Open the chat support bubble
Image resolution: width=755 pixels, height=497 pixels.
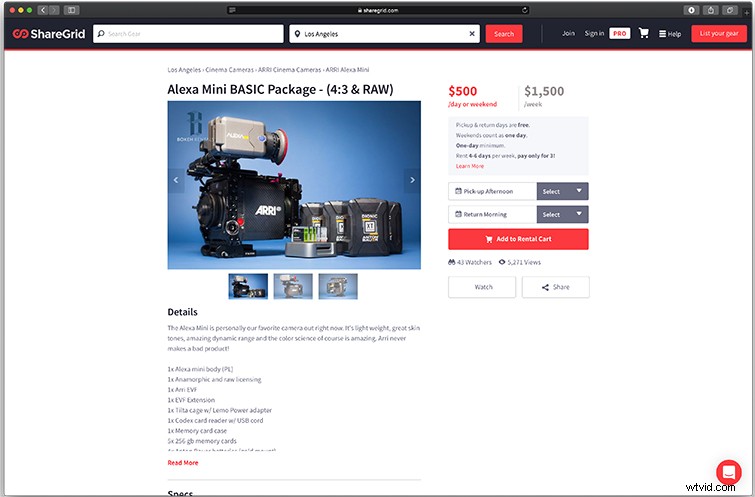coord(727,471)
